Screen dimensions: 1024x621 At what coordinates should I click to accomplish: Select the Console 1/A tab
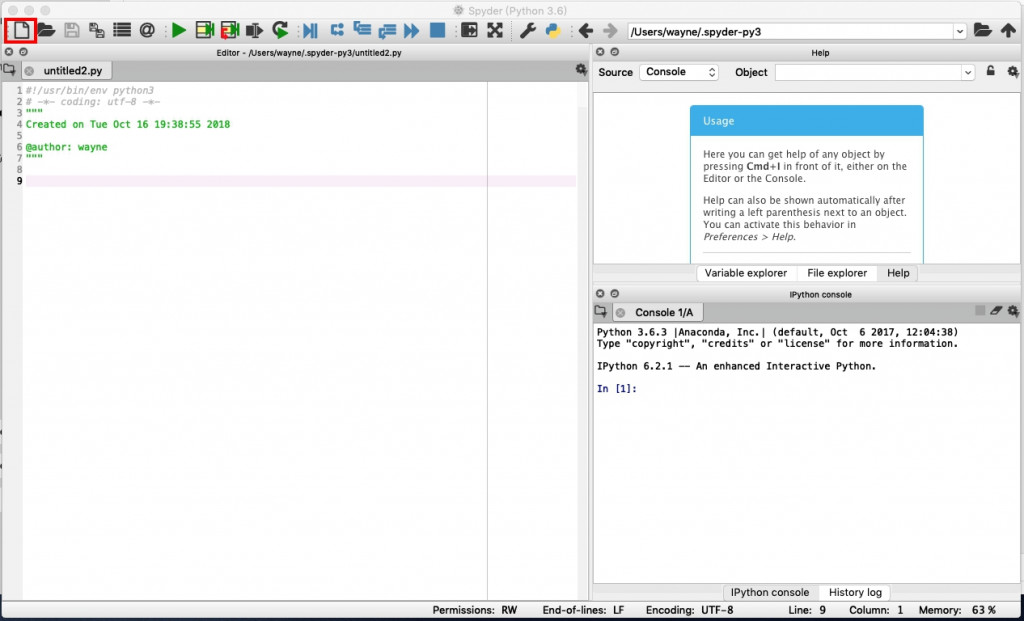coord(658,312)
